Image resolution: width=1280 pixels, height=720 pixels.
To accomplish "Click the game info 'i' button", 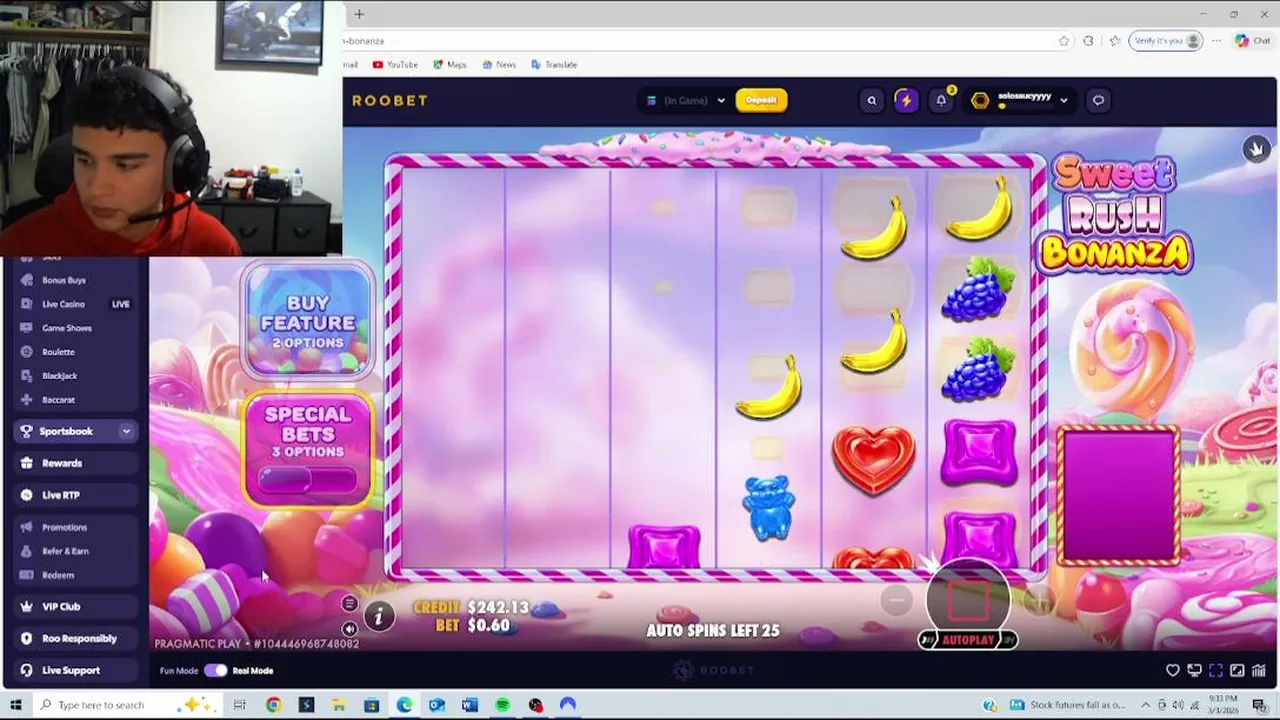I will [x=378, y=617].
